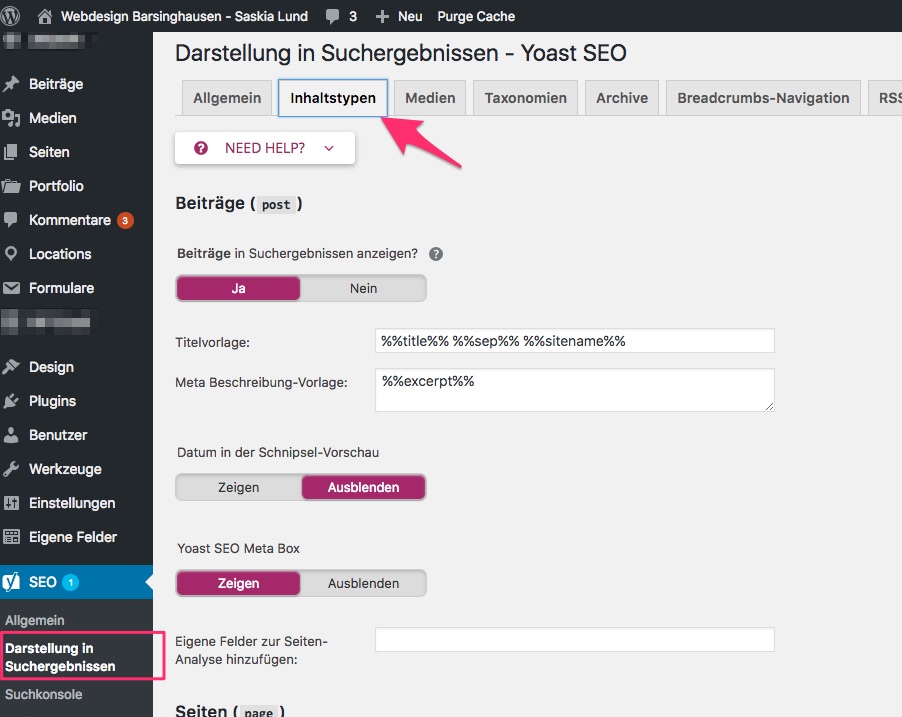Screen dimensions: 902x717
Task: Click the Yoast SEO sidebar icon
Action: [12, 582]
